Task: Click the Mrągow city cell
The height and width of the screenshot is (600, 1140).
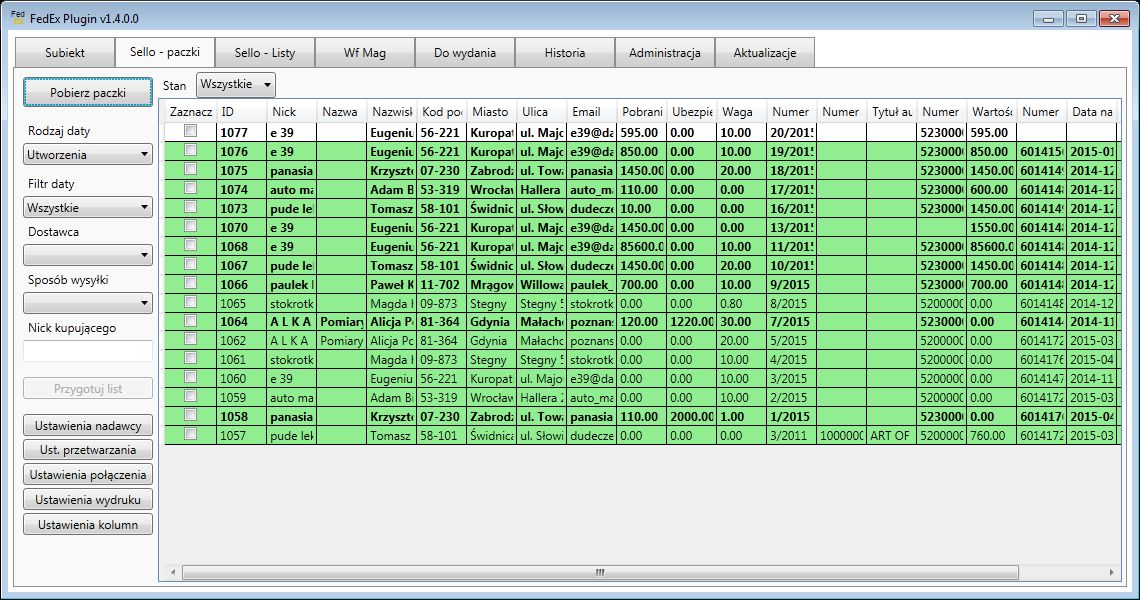Action: 491,284
